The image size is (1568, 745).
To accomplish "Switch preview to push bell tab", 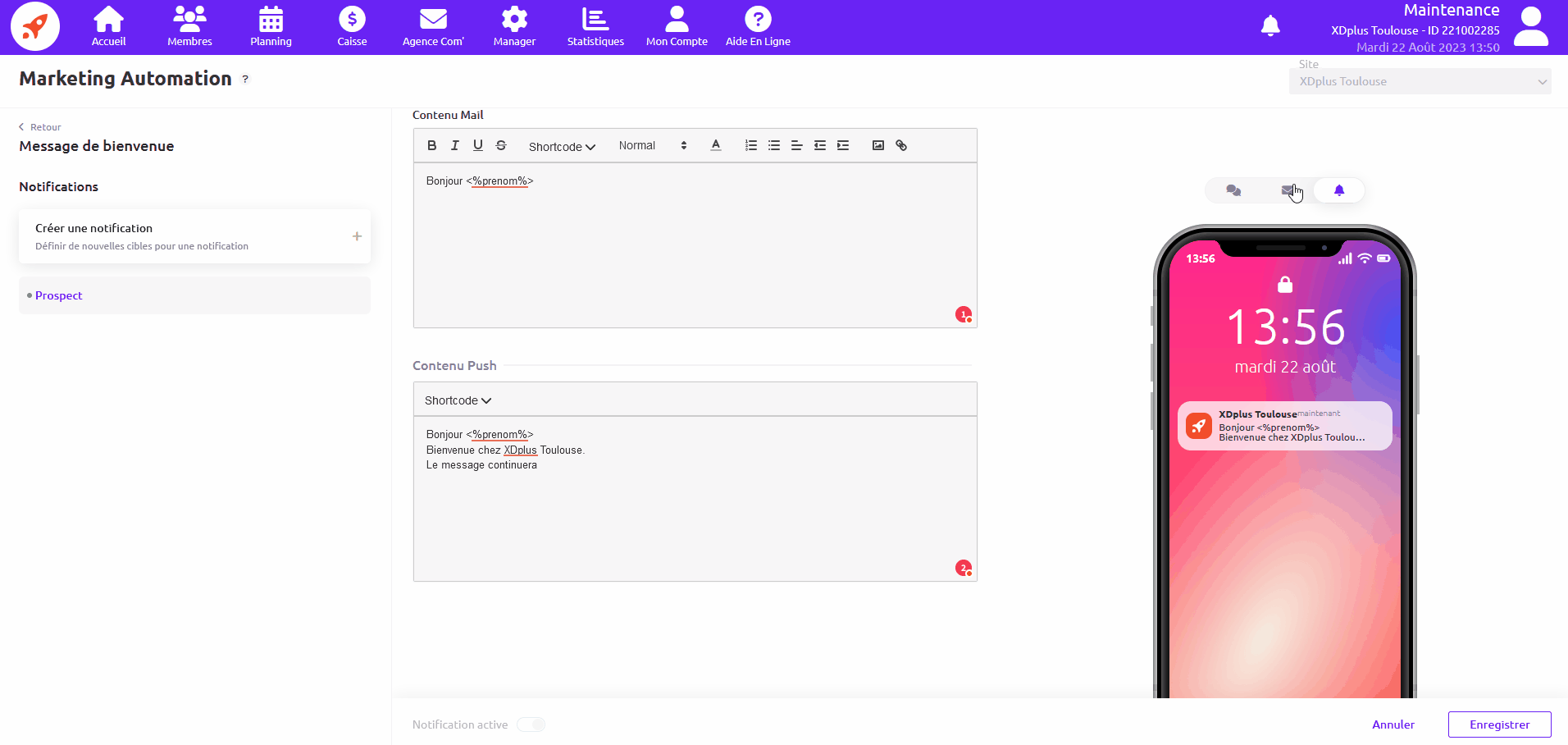I will (x=1339, y=190).
